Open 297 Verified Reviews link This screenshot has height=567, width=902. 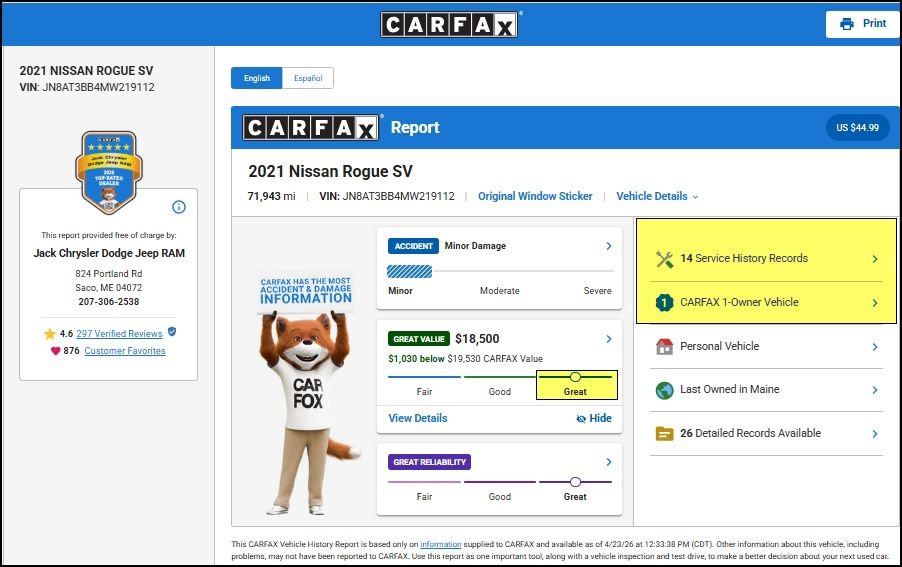(x=119, y=334)
